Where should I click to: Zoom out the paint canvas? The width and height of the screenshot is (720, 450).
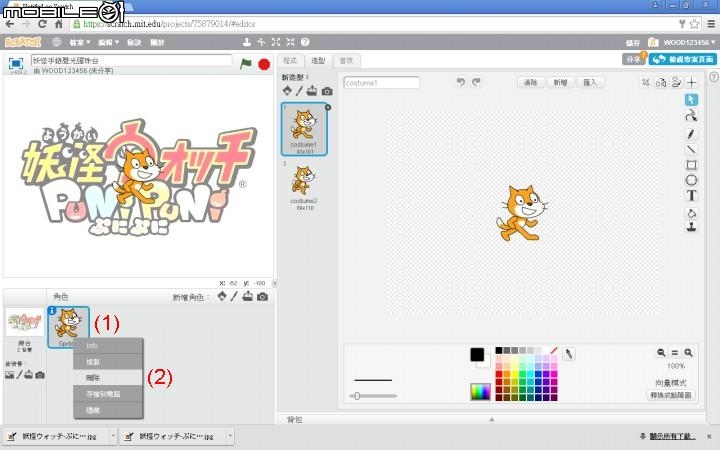(661, 352)
